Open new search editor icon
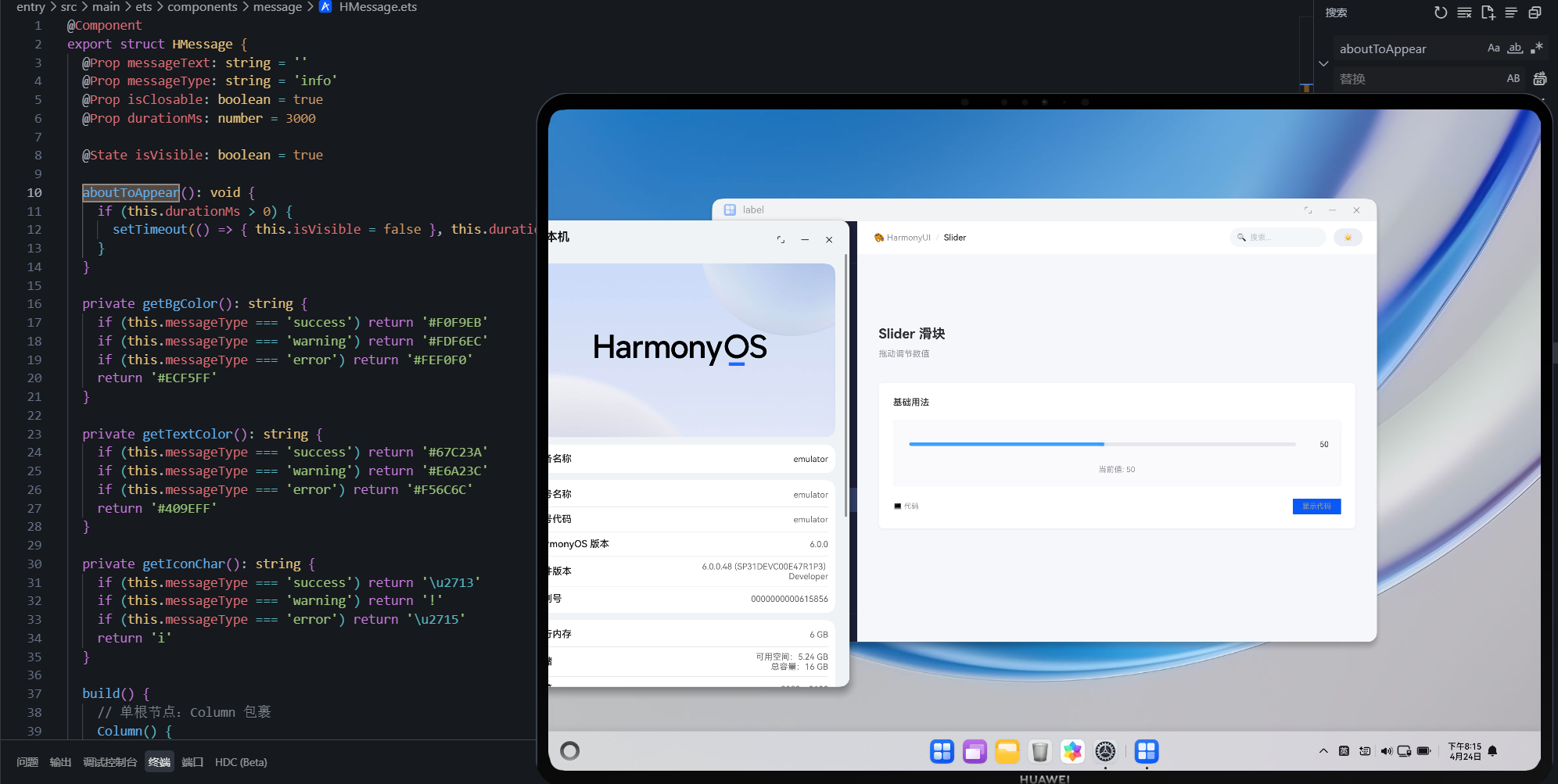This screenshot has width=1558, height=784. (x=1488, y=13)
